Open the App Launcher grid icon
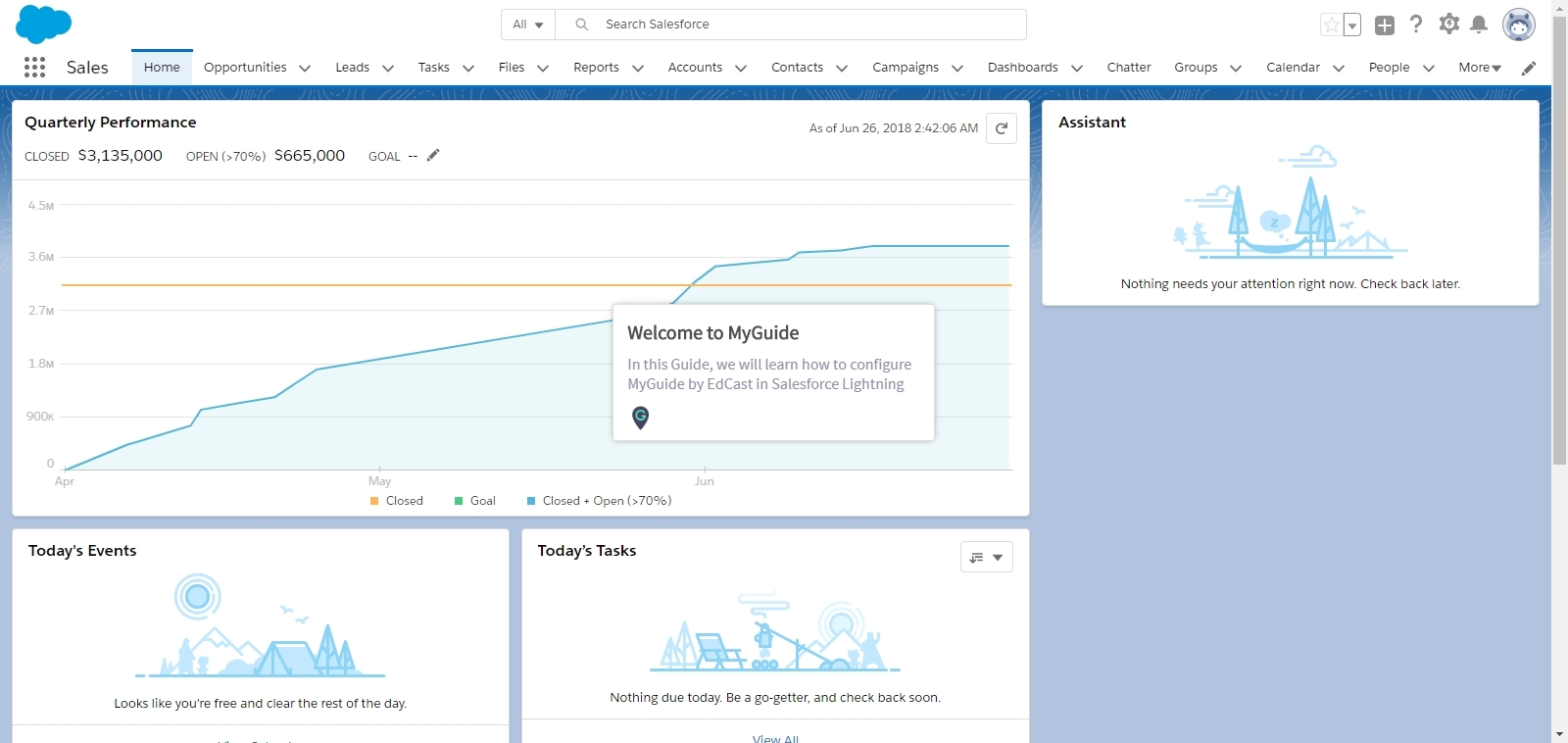This screenshot has width=1568, height=743. (34, 67)
